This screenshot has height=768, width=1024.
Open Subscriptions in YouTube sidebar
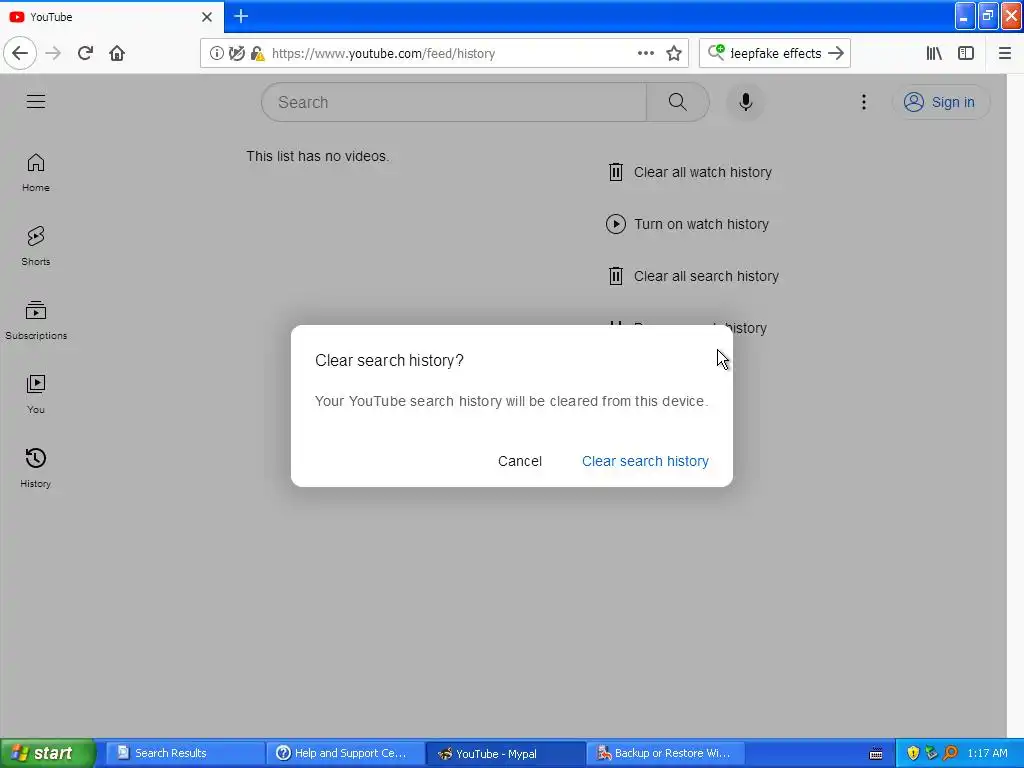(x=36, y=321)
